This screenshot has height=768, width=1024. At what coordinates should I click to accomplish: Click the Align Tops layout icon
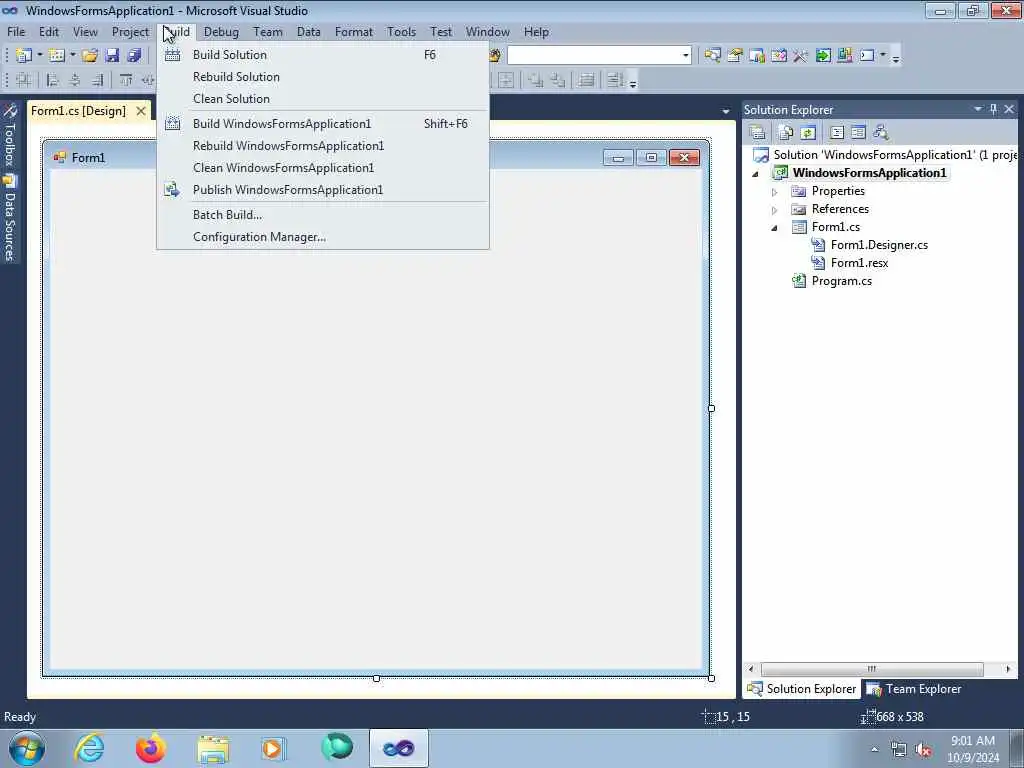(126, 80)
